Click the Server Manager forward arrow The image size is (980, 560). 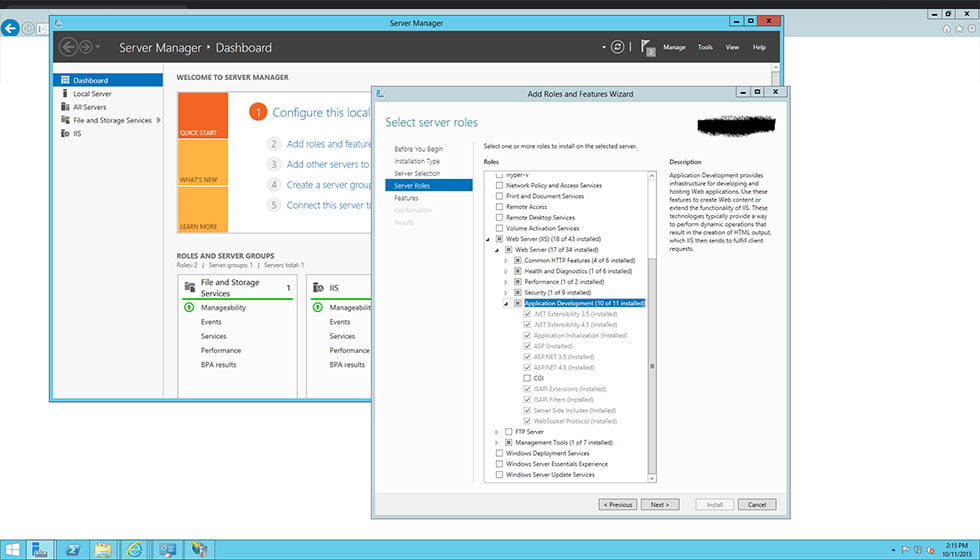click(x=86, y=47)
